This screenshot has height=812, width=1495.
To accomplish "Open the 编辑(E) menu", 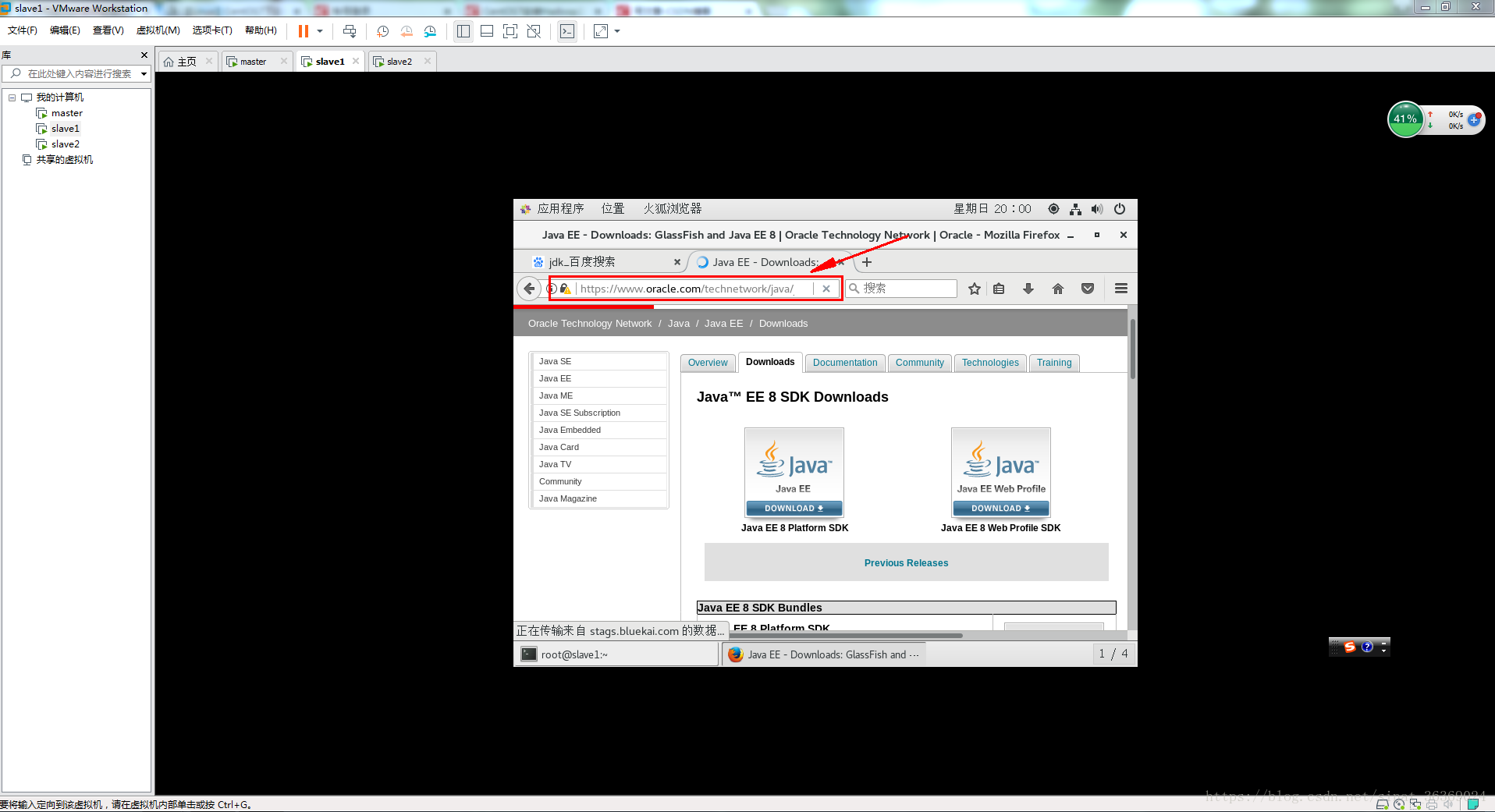I will point(65,30).
